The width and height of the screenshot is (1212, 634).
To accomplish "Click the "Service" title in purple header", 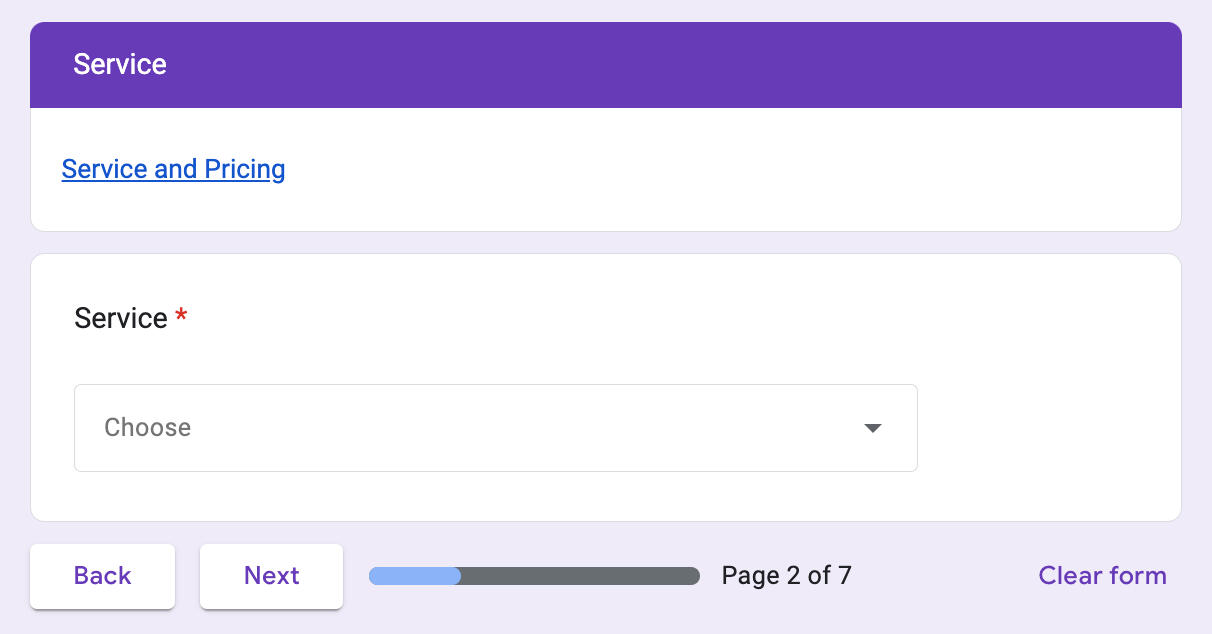I will (120, 65).
